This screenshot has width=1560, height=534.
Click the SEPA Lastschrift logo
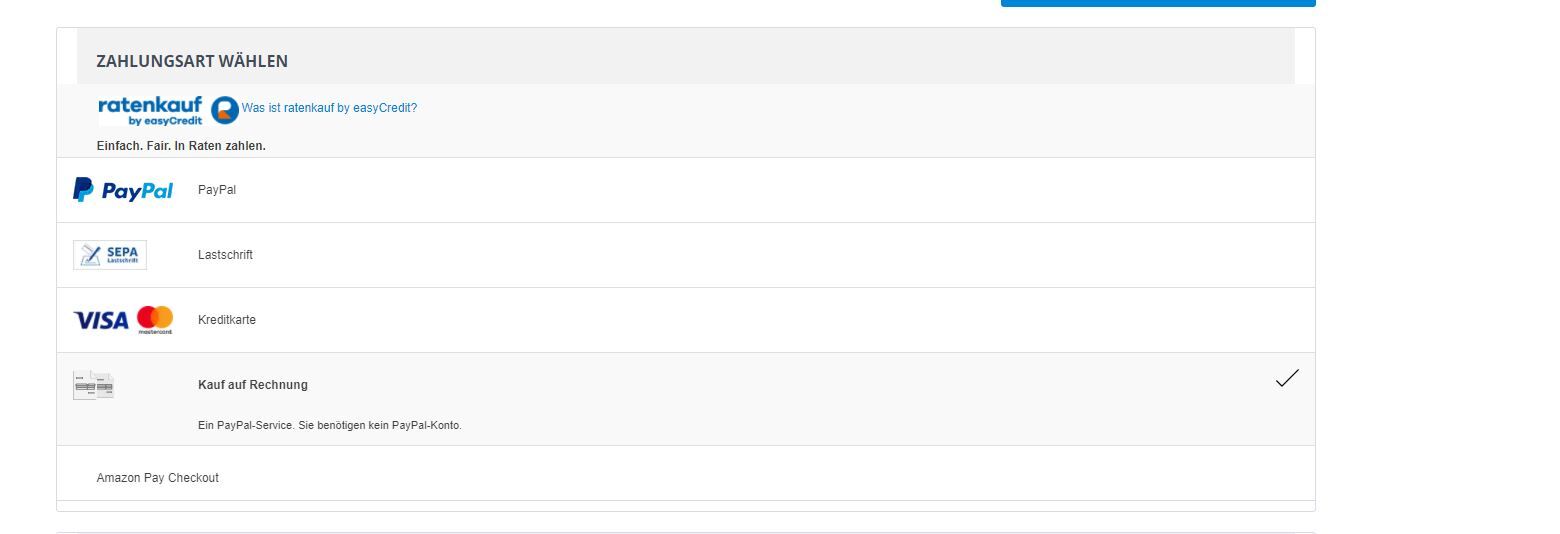110,255
